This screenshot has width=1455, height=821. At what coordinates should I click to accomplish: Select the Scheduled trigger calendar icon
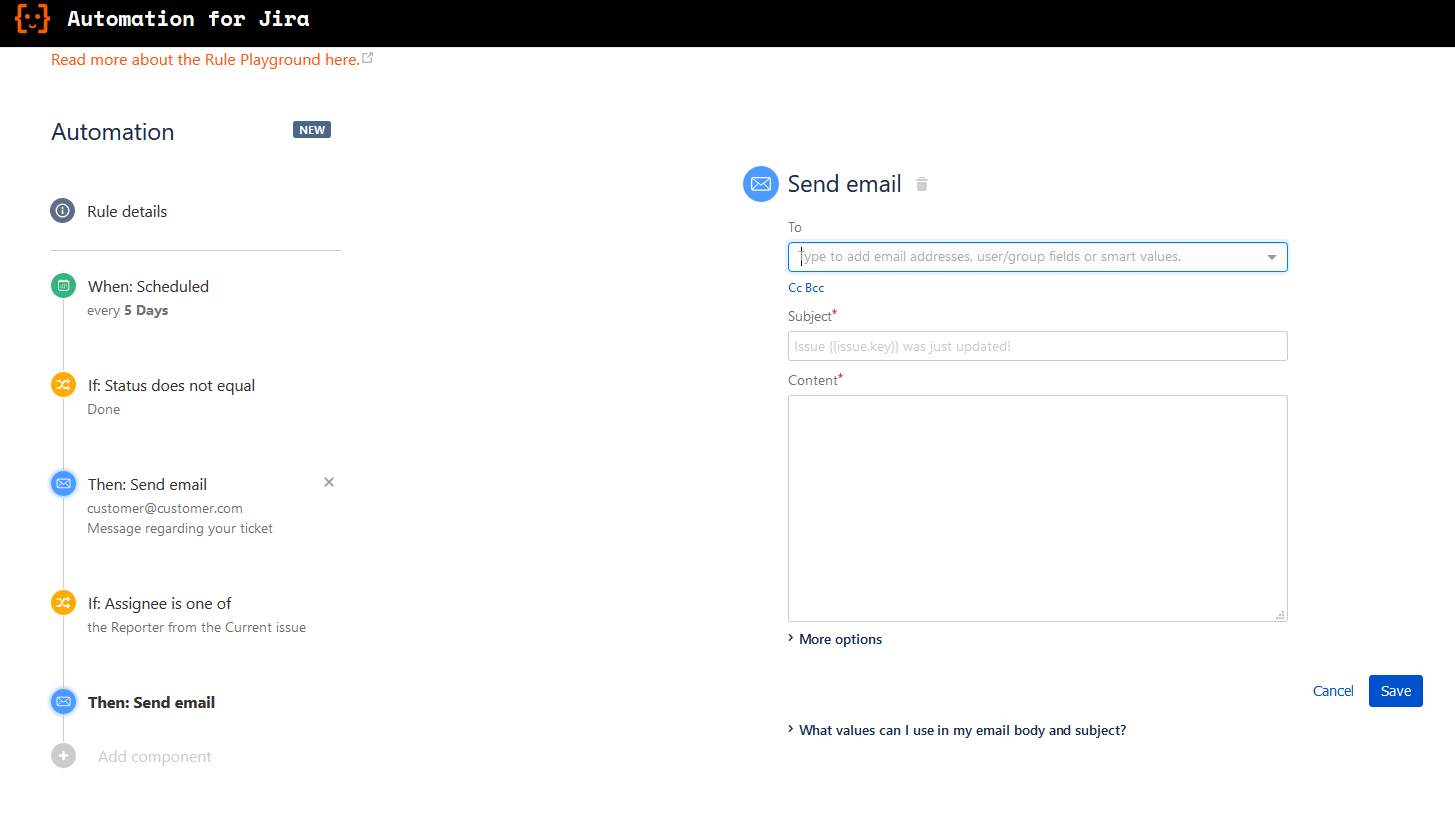coord(63,285)
